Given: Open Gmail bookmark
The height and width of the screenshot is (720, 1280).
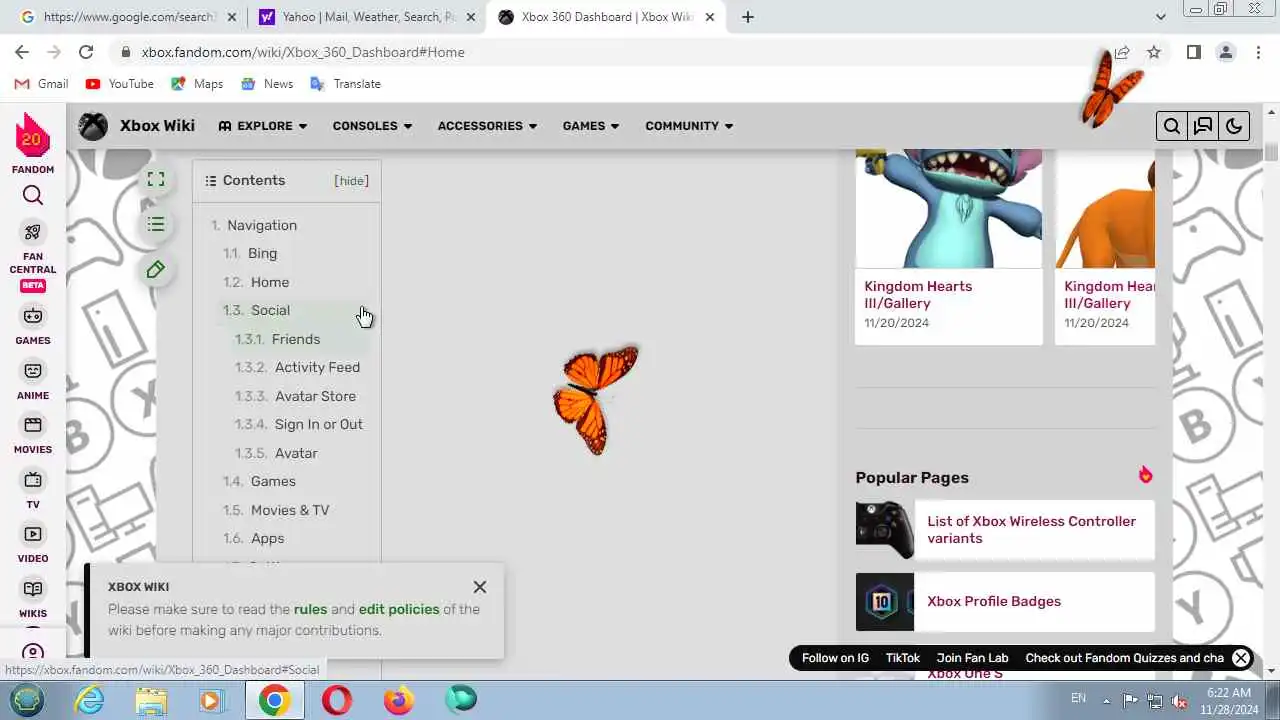Looking at the screenshot, I should pos(42,84).
